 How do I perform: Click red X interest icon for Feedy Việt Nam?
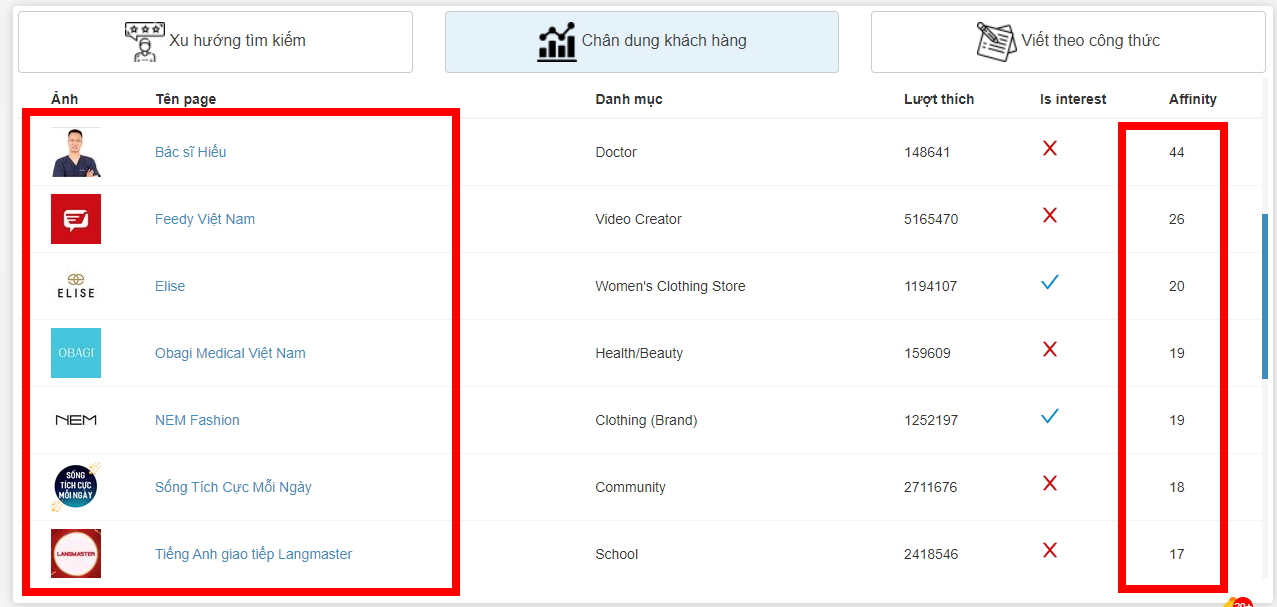point(1050,215)
